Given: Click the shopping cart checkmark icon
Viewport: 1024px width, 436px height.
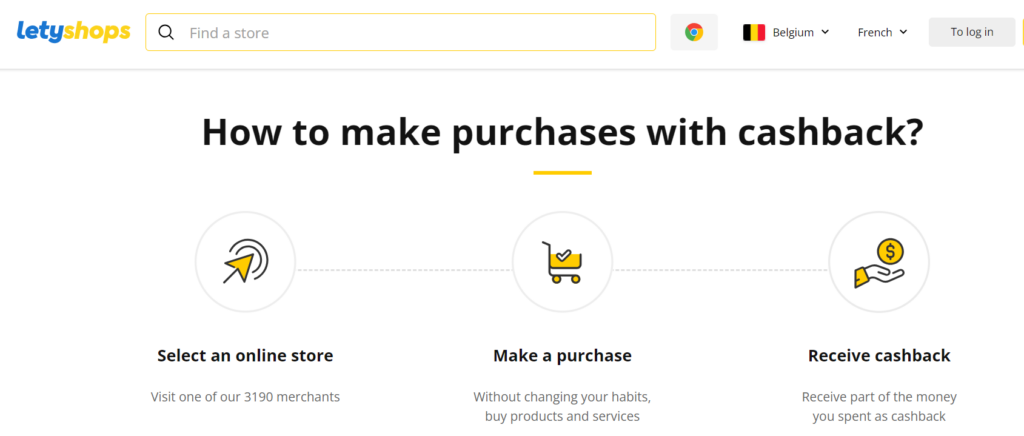Looking at the screenshot, I should (562, 262).
